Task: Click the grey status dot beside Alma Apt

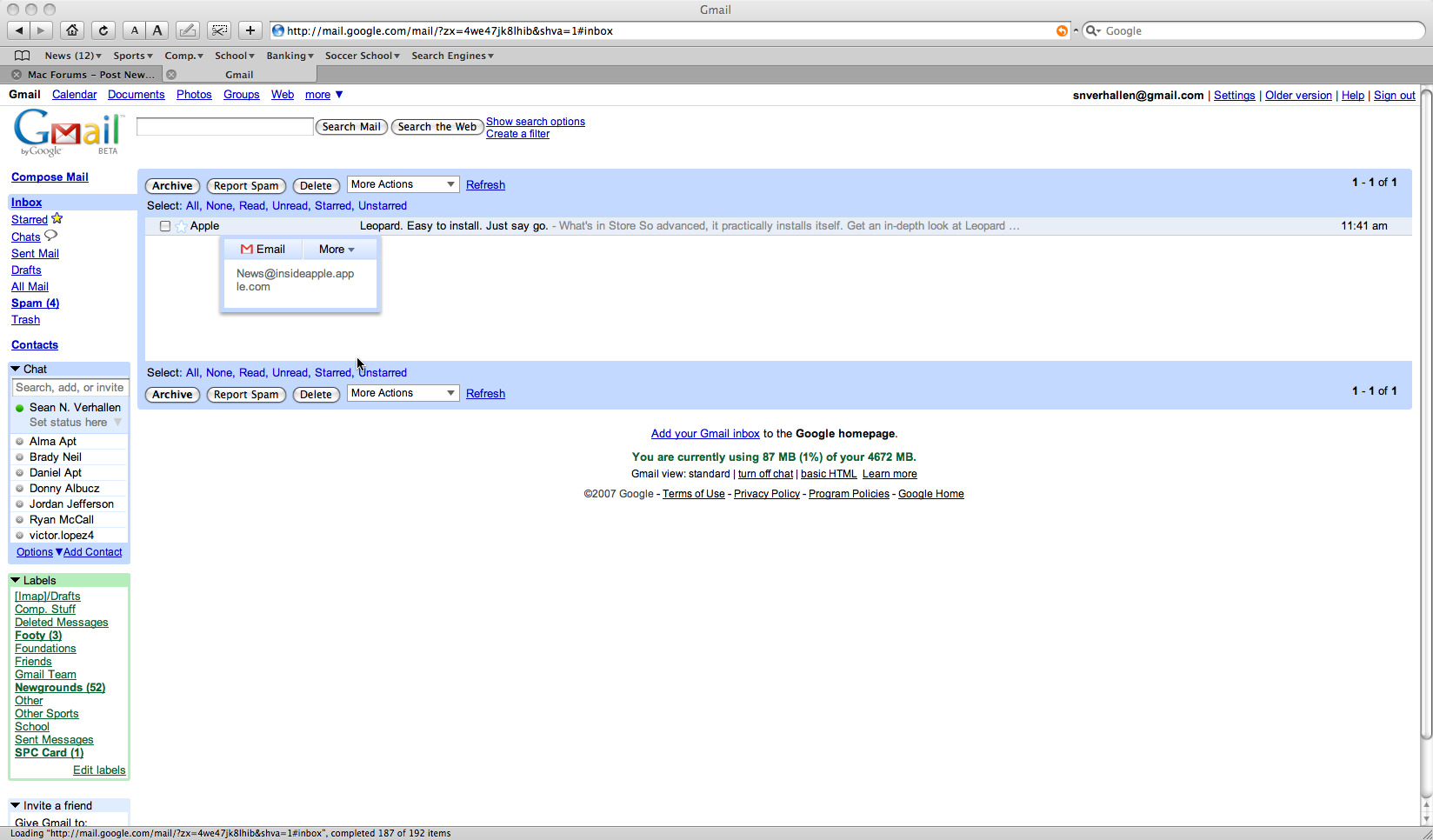Action: (19, 442)
